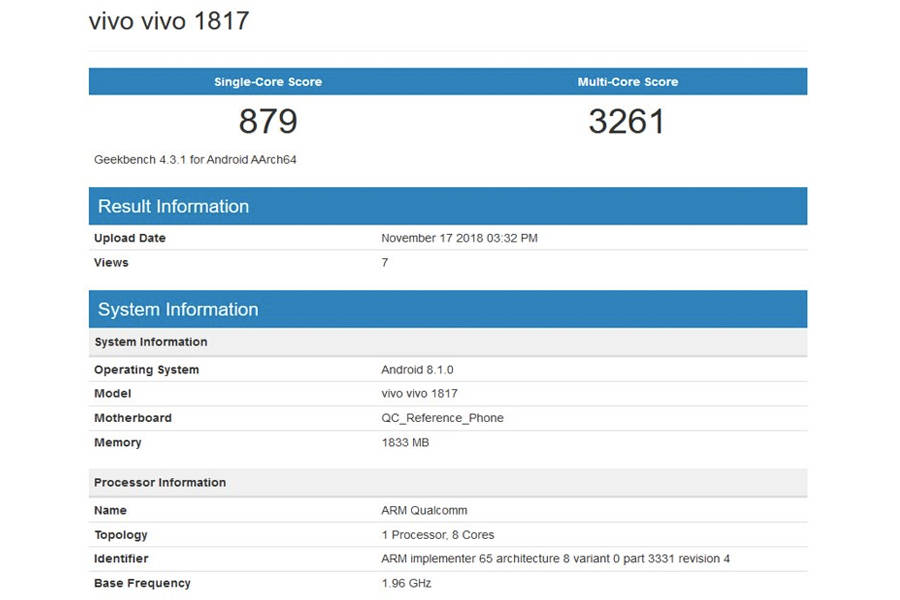Select the Upload Date row

129,238
